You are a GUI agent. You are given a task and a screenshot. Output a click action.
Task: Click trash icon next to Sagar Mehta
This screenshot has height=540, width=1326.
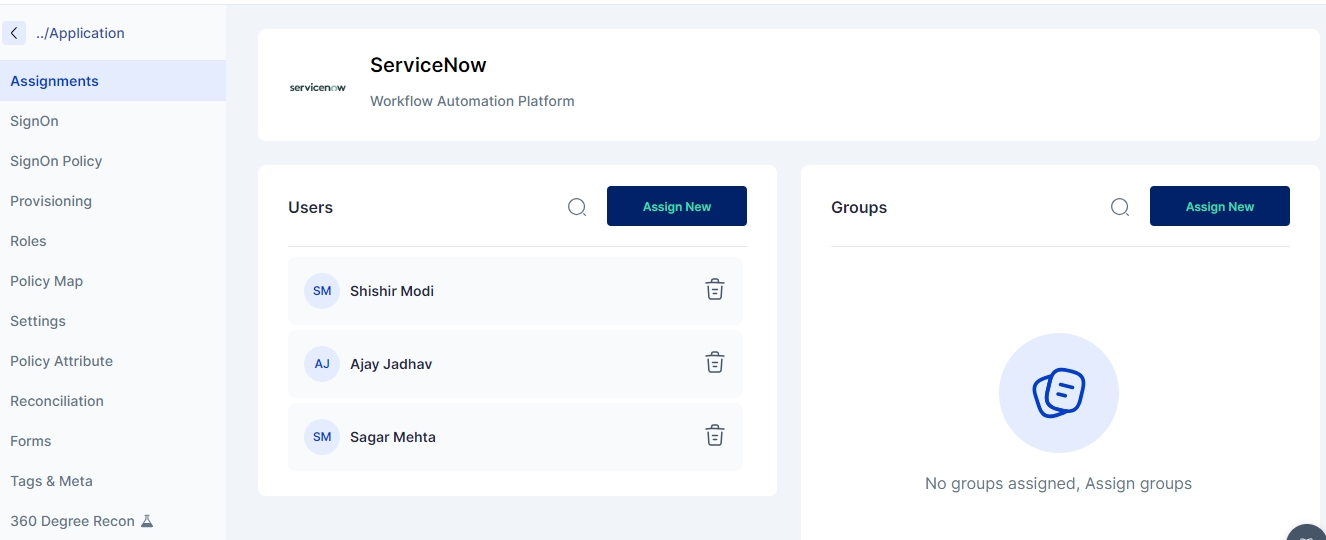coord(714,436)
